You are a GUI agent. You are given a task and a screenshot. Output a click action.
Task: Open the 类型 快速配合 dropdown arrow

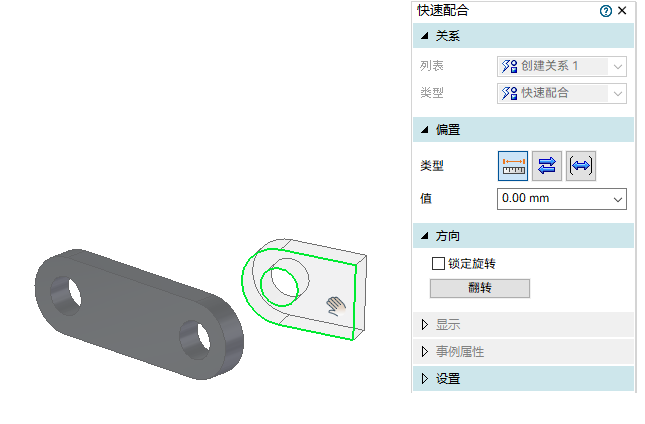point(617,94)
